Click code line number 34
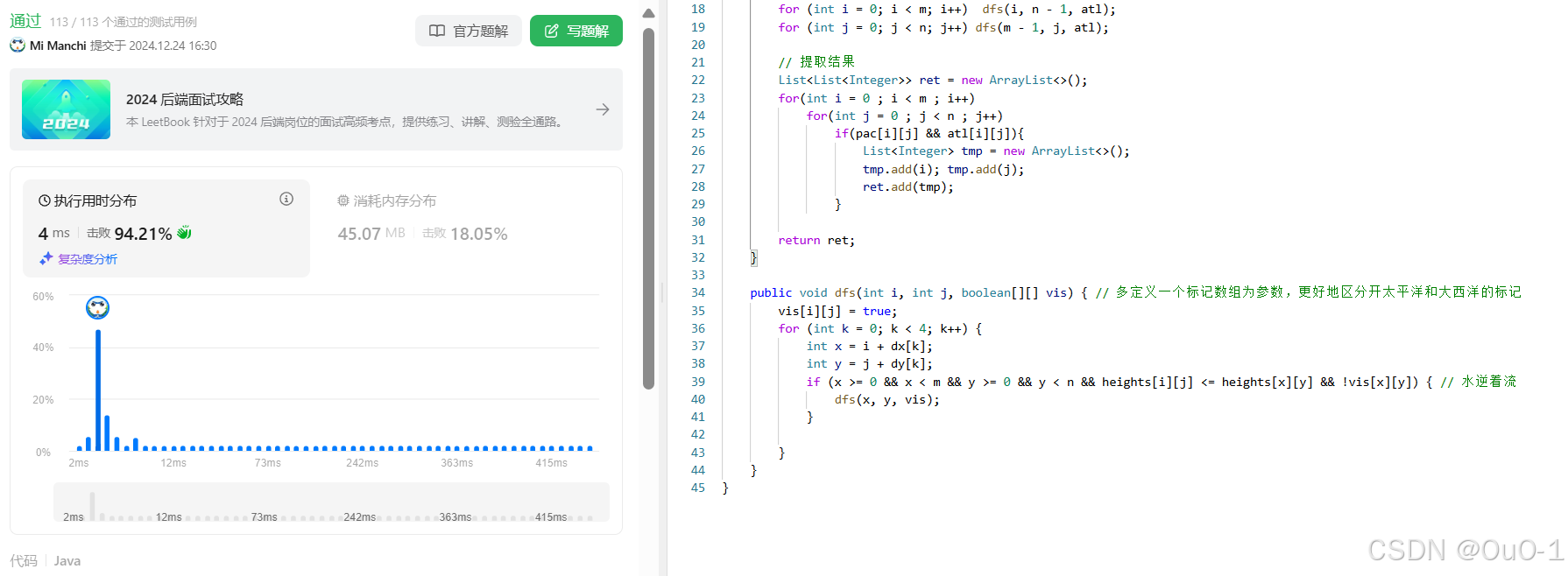 click(698, 292)
